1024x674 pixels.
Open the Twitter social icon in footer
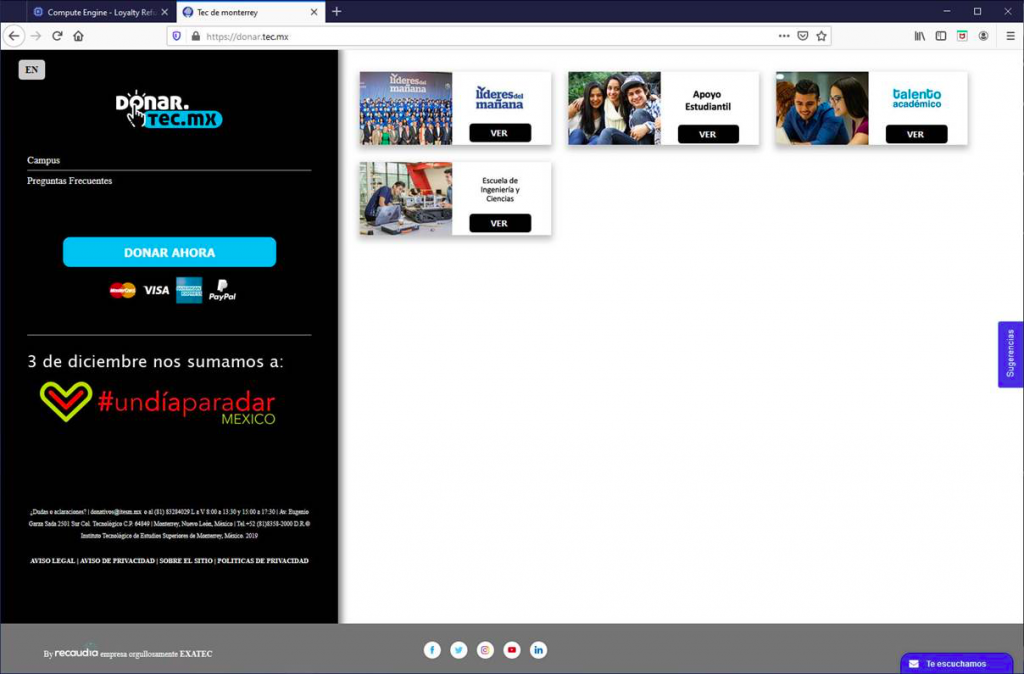(459, 650)
